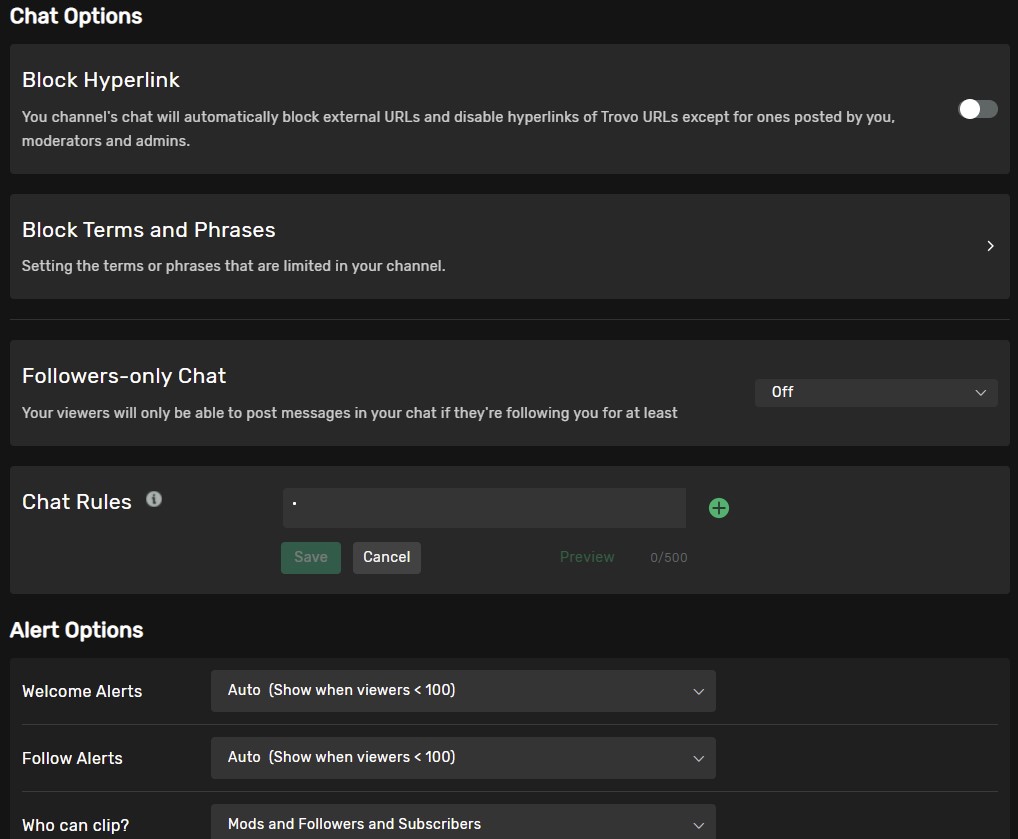The width and height of the screenshot is (1018, 839).
Task: Select the 'Chat Options' section heading
Action: [x=76, y=16]
